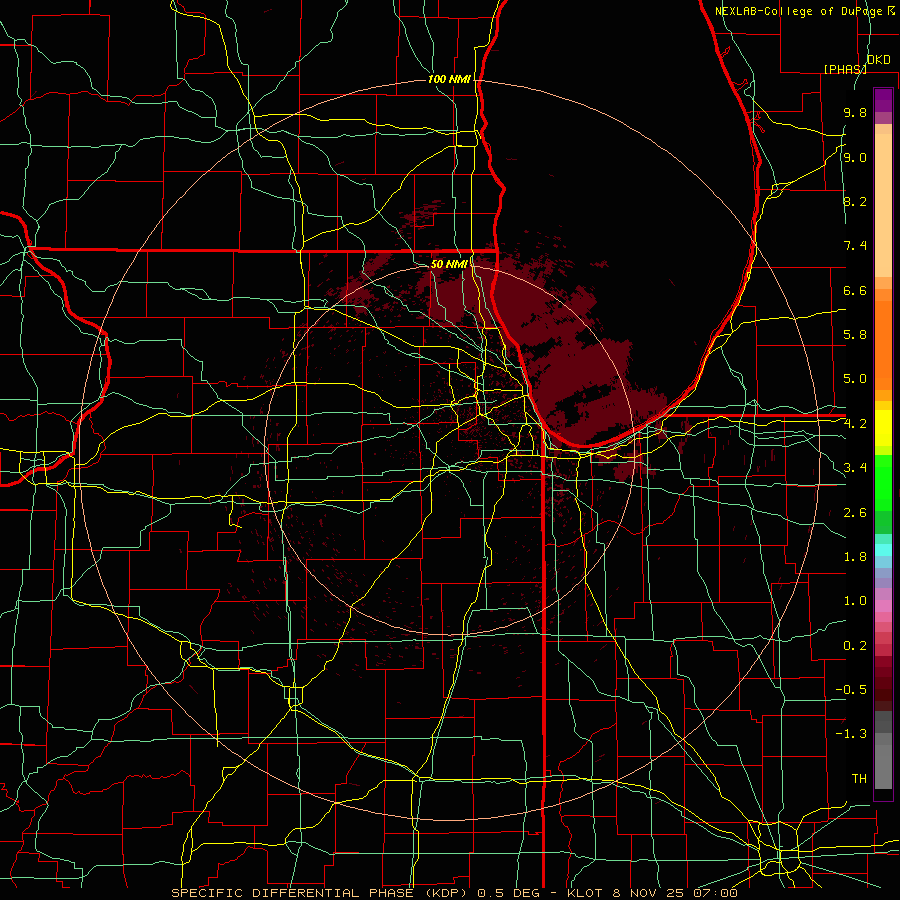Pick the bright green segment of color bar

[x=883, y=482]
